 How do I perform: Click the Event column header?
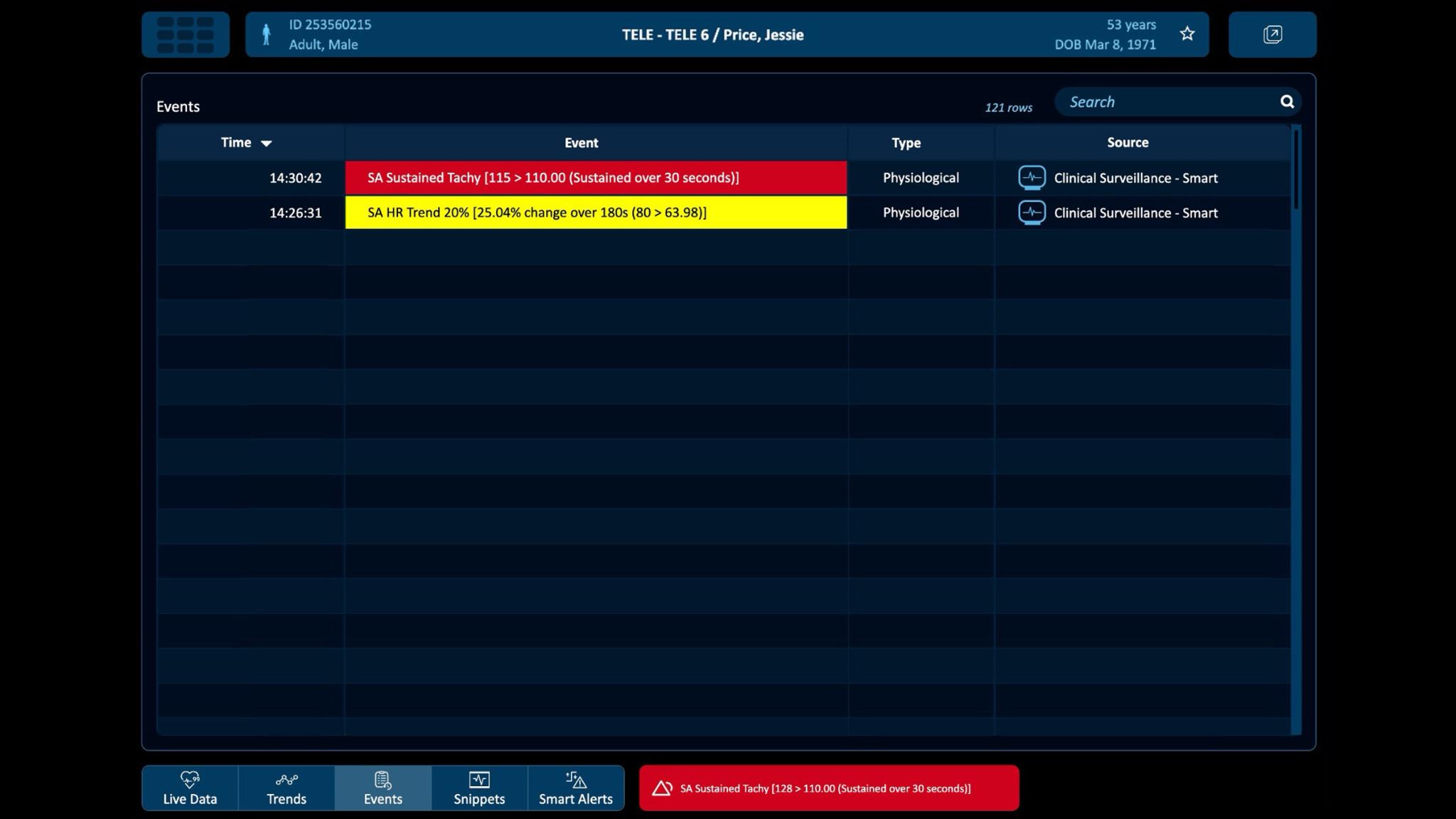(581, 143)
